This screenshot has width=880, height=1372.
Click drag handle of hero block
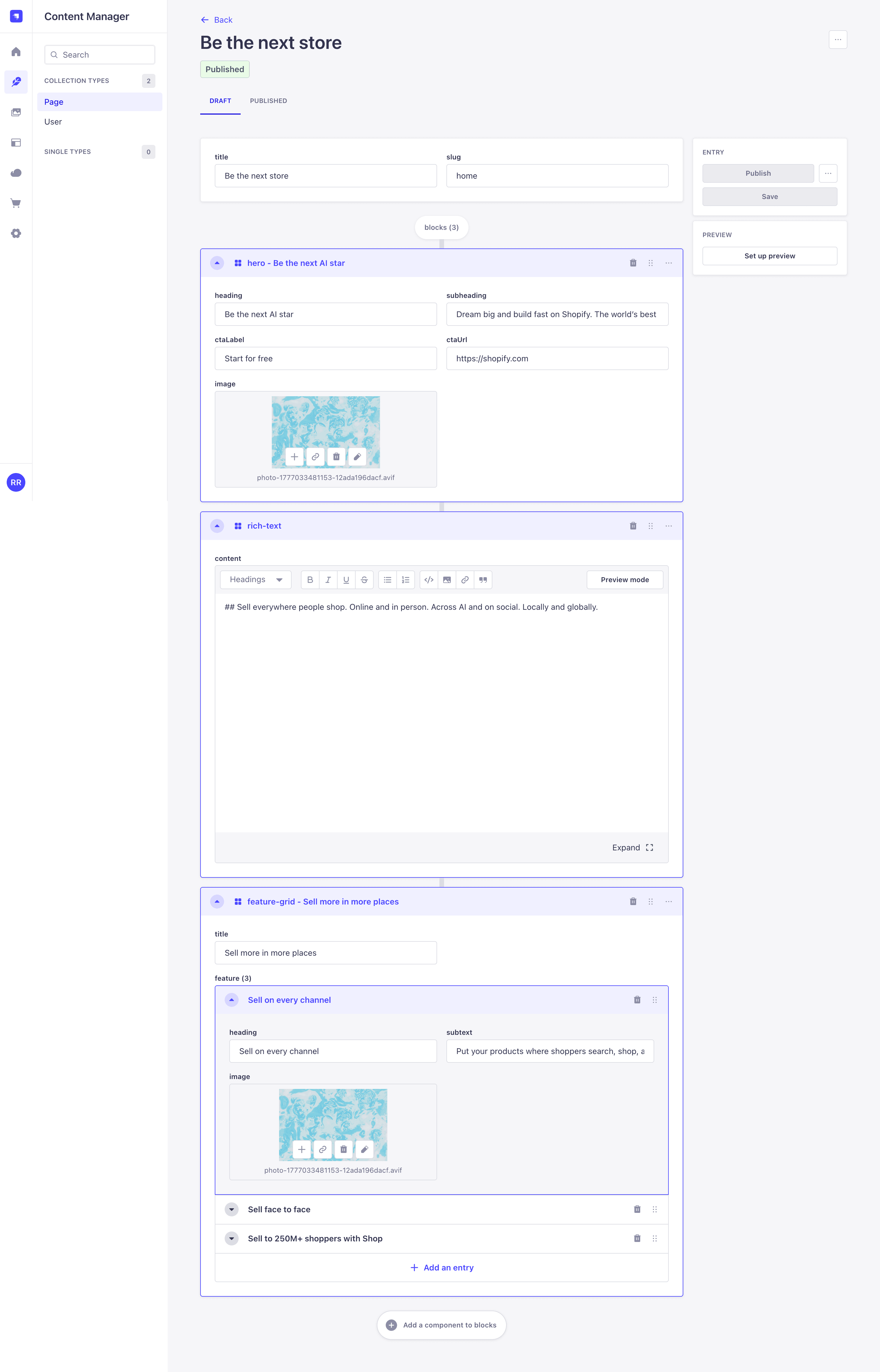650,263
